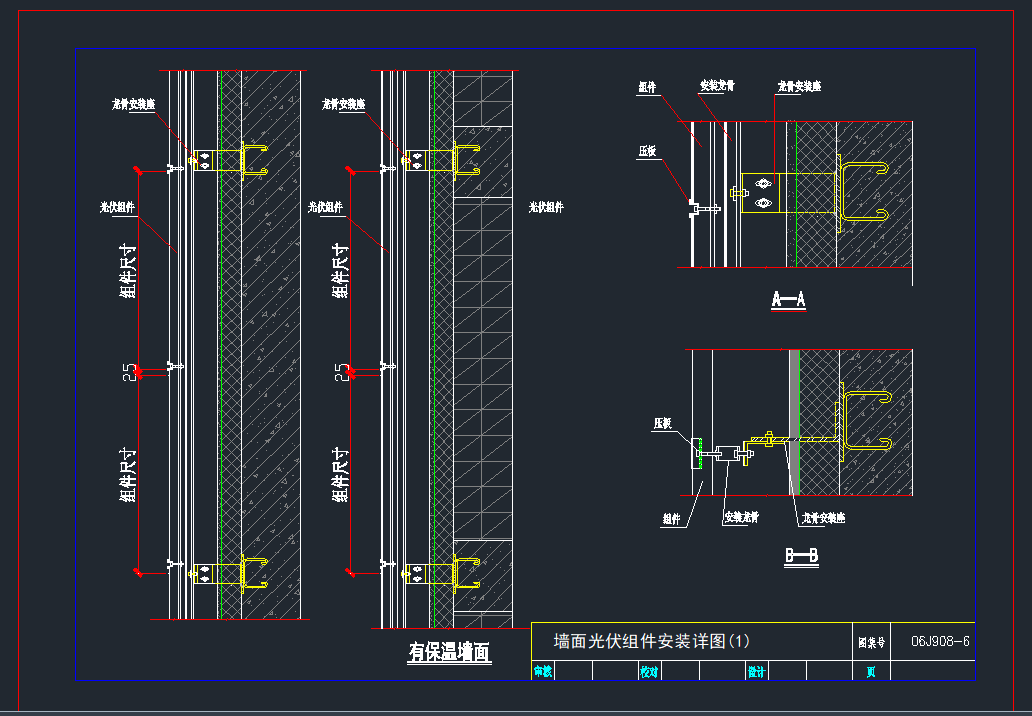Click "安装龙骨" annotation in section A—A
Viewport: 1032px width, 716px height.
point(716,87)
